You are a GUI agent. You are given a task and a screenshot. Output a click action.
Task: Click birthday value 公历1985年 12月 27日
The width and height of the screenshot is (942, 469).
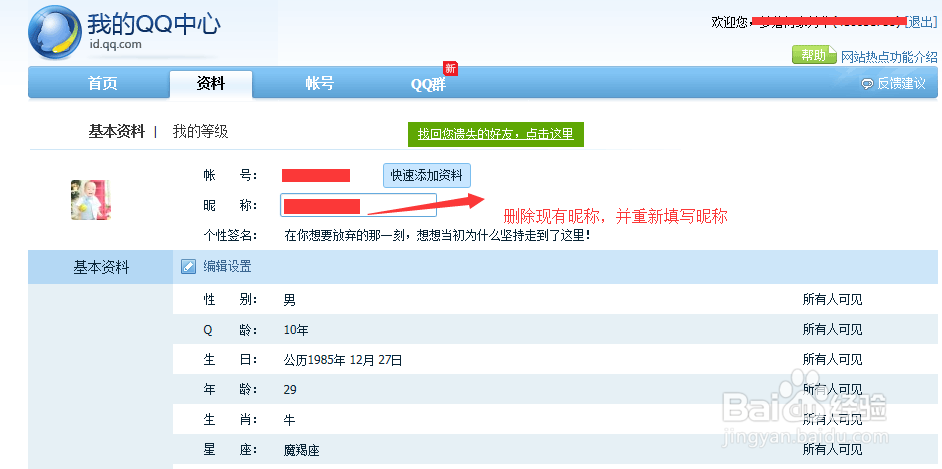pos(342,360)
